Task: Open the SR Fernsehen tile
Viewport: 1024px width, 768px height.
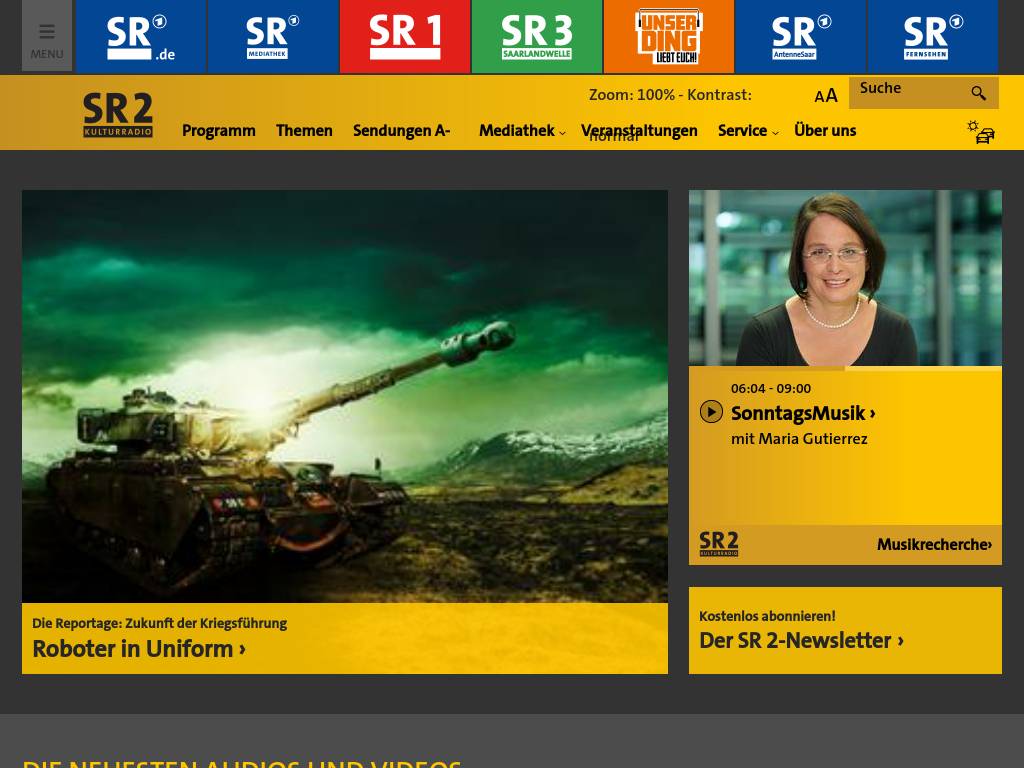Action: click(932, 37)
